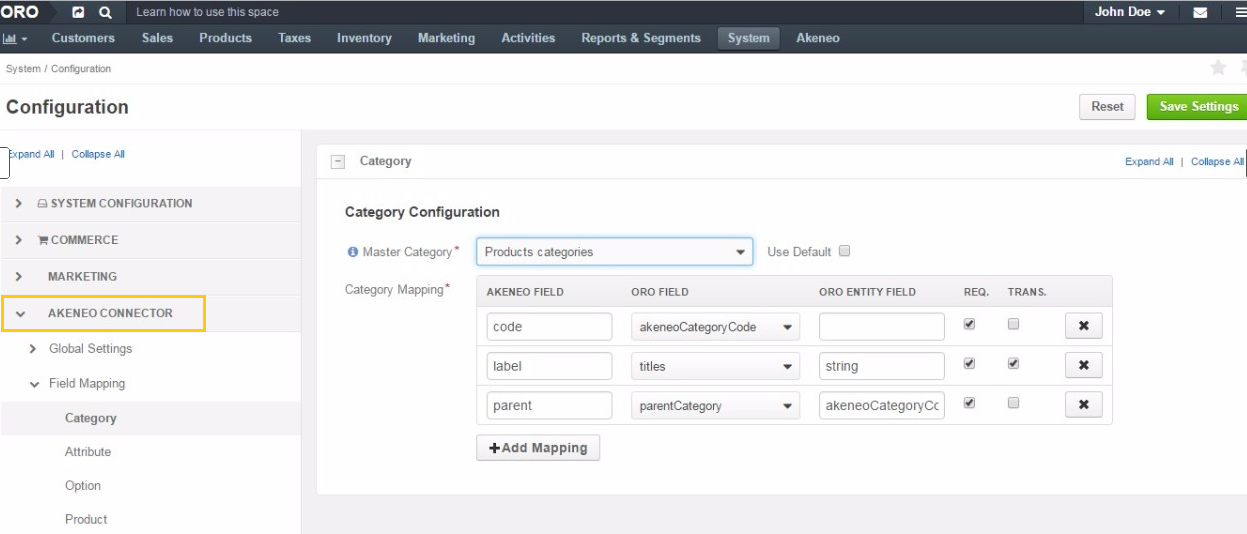This screenshot has width=1247, height=534.
Task: Click Collapse All in the left sidebar
Action: coord(98,154)
